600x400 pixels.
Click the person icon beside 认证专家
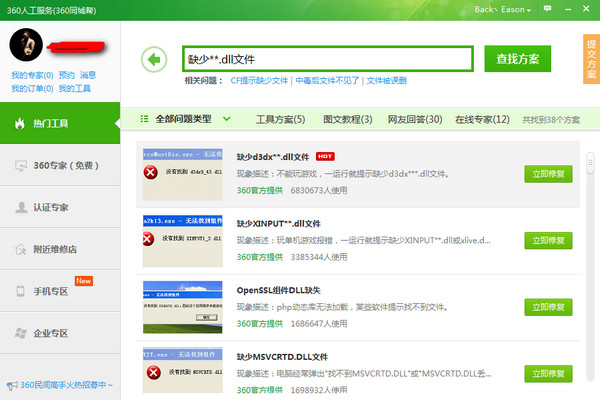click(21, 207)
